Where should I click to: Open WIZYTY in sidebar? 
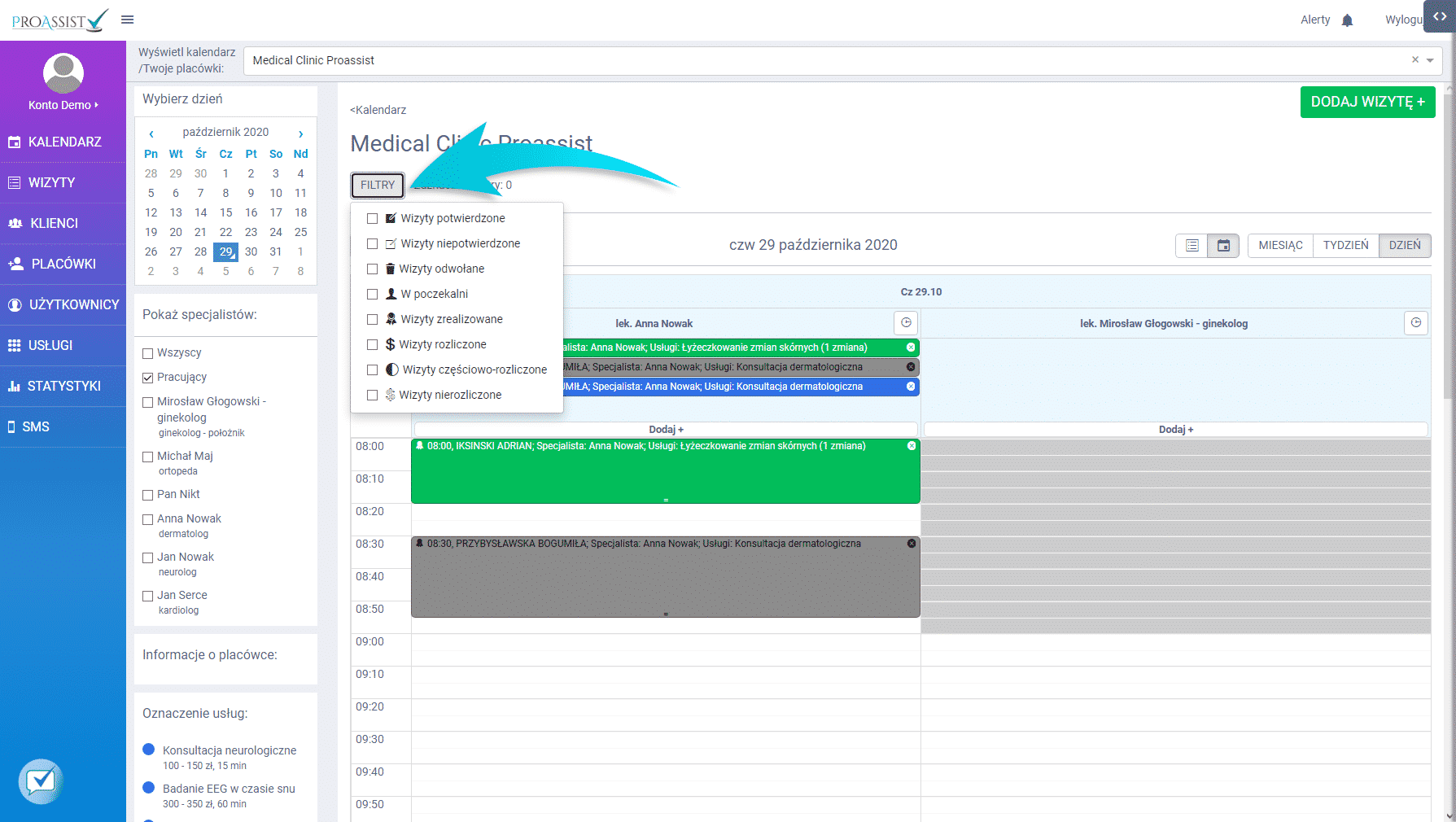tap(63, 182)
